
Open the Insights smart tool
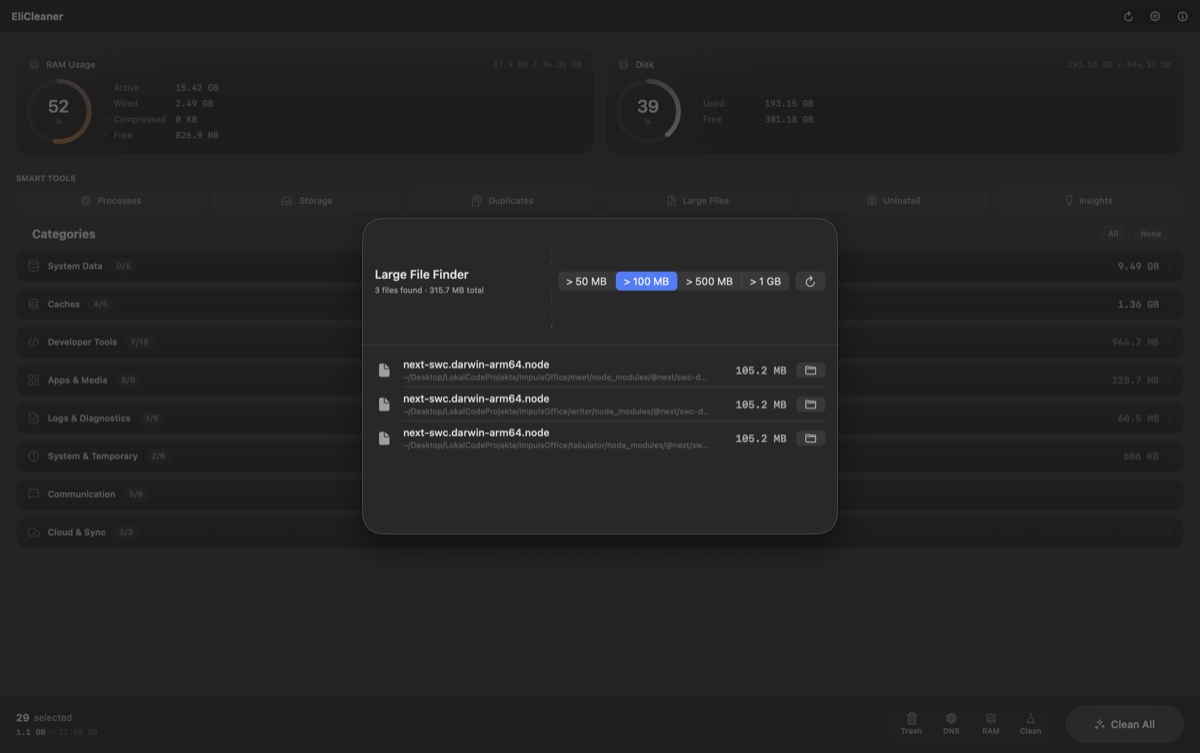(x=1093, y=200)
